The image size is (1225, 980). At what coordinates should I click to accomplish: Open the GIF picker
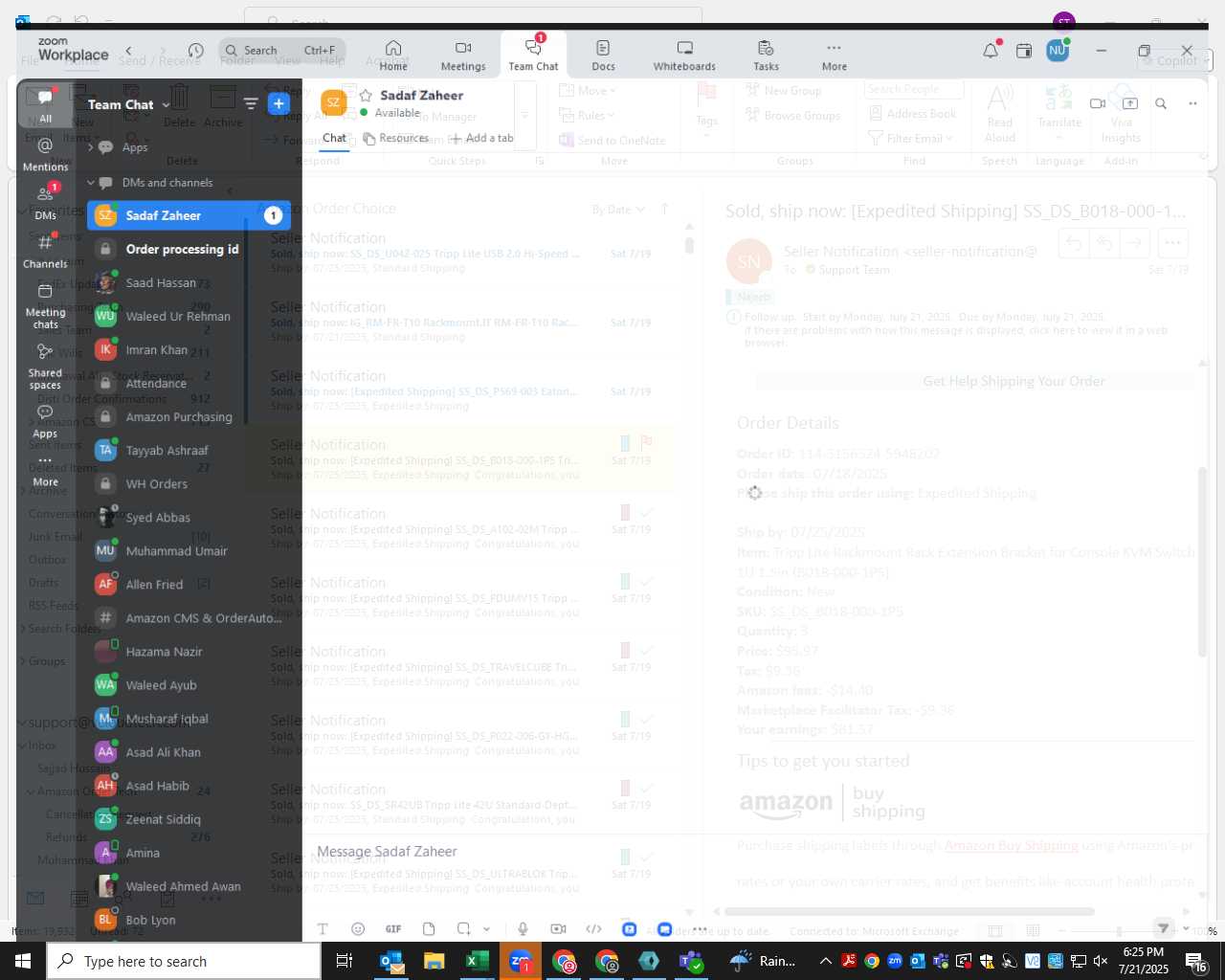point(393,928)
